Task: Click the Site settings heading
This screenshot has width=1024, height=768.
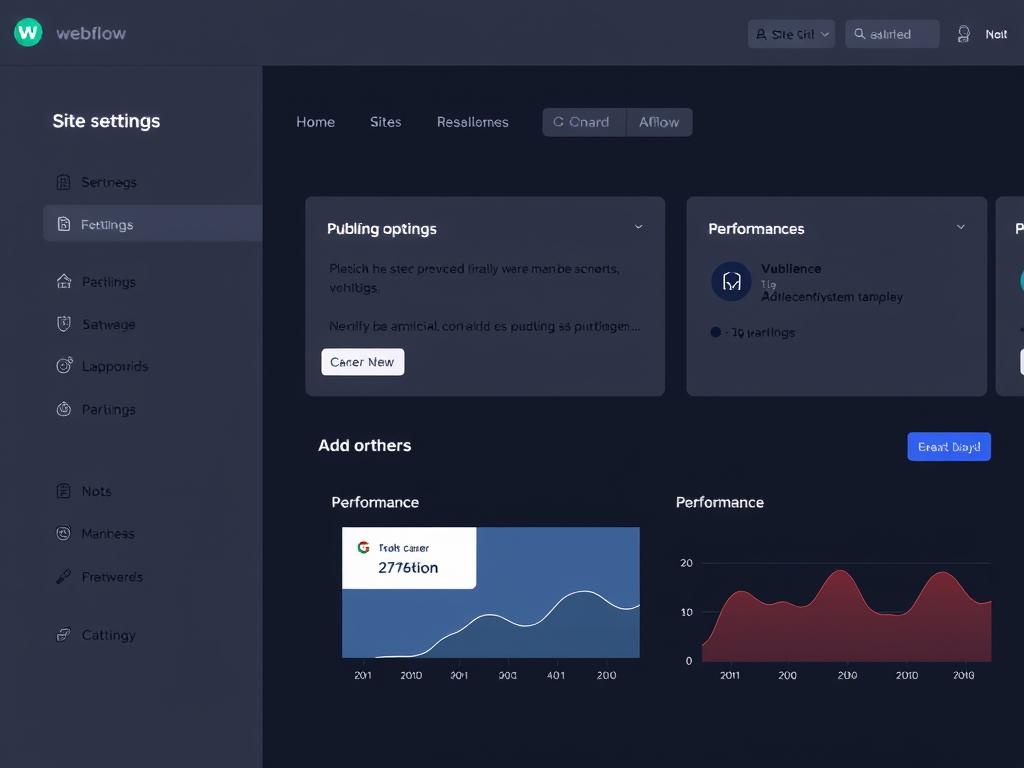Action: coord(106,121)
